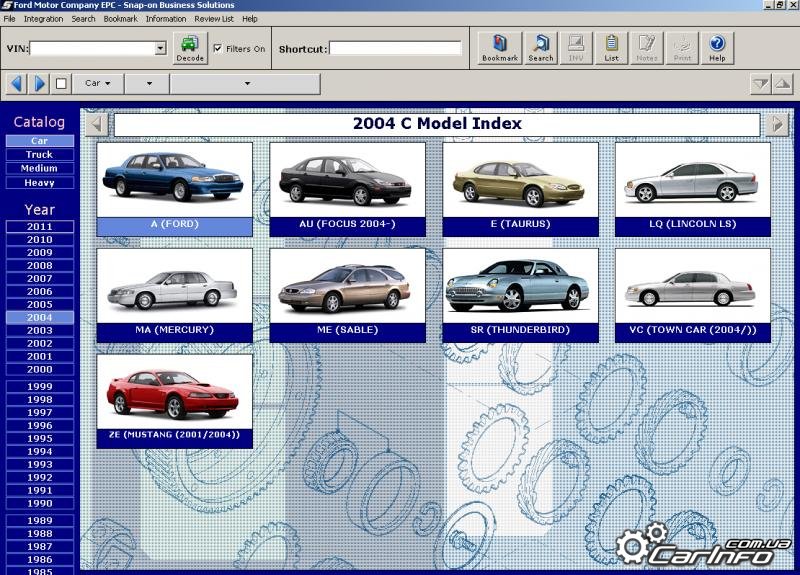Image resolution: width=800 pixels, height=575 pixels.
Task: Click the gray down-triangle navigation button
Action: pos(761,84)
